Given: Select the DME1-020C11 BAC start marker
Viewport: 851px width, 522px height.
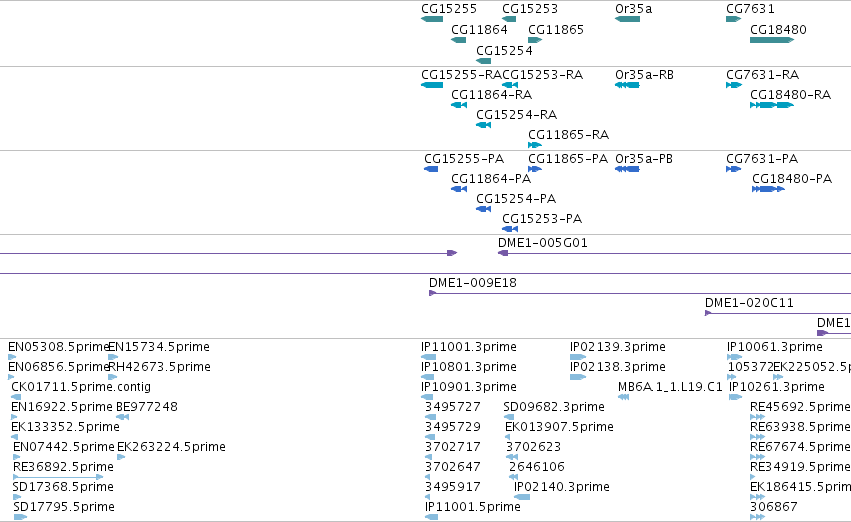Looking at the screenshot, I should coord(708,313).
